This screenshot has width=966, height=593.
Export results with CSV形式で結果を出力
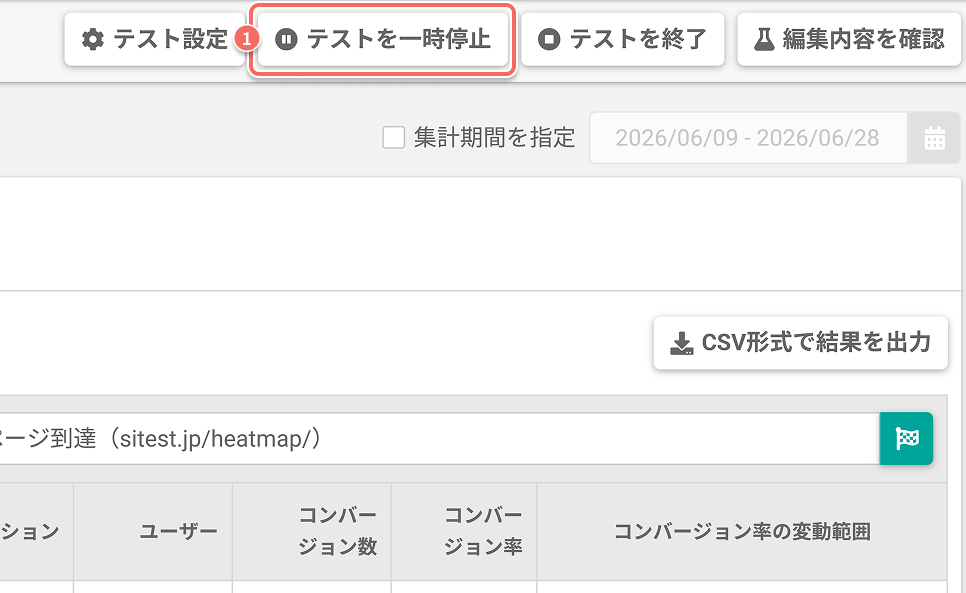click(x=800, y=343)
